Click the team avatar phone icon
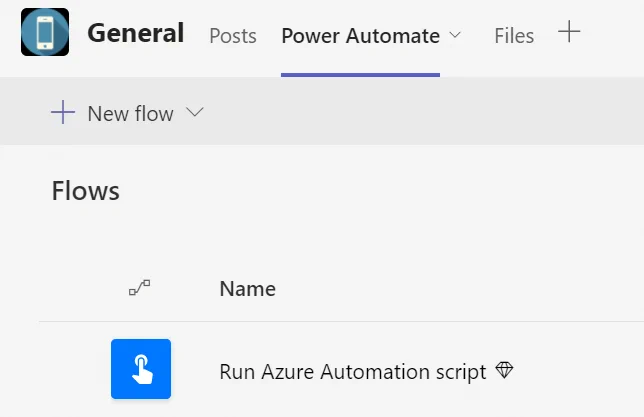 tap(45, 32)
